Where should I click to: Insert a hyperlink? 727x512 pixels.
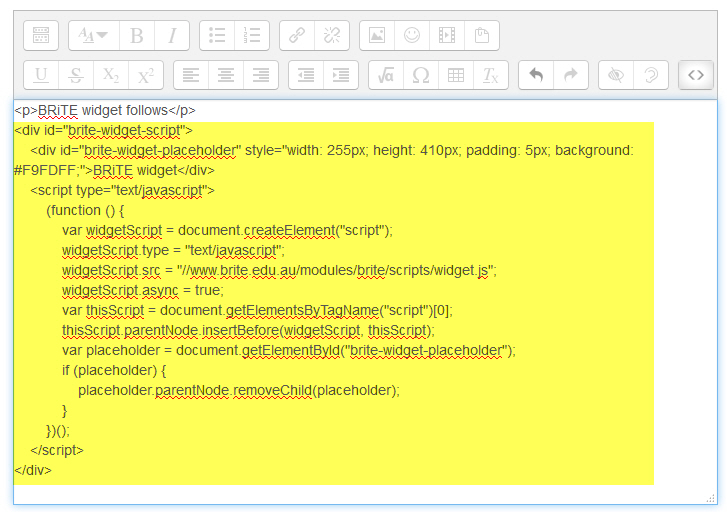point(297,35)
